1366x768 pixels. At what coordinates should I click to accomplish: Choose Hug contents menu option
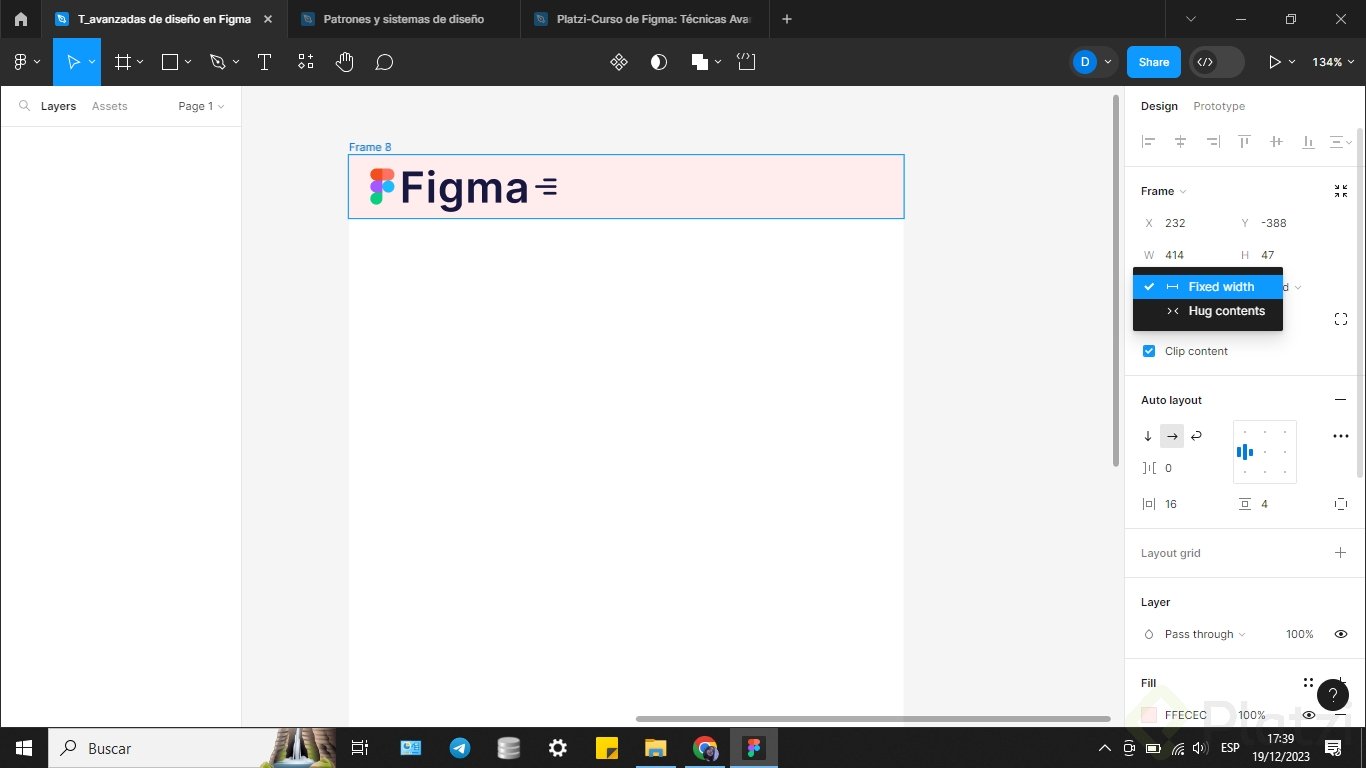point(1208,311)
